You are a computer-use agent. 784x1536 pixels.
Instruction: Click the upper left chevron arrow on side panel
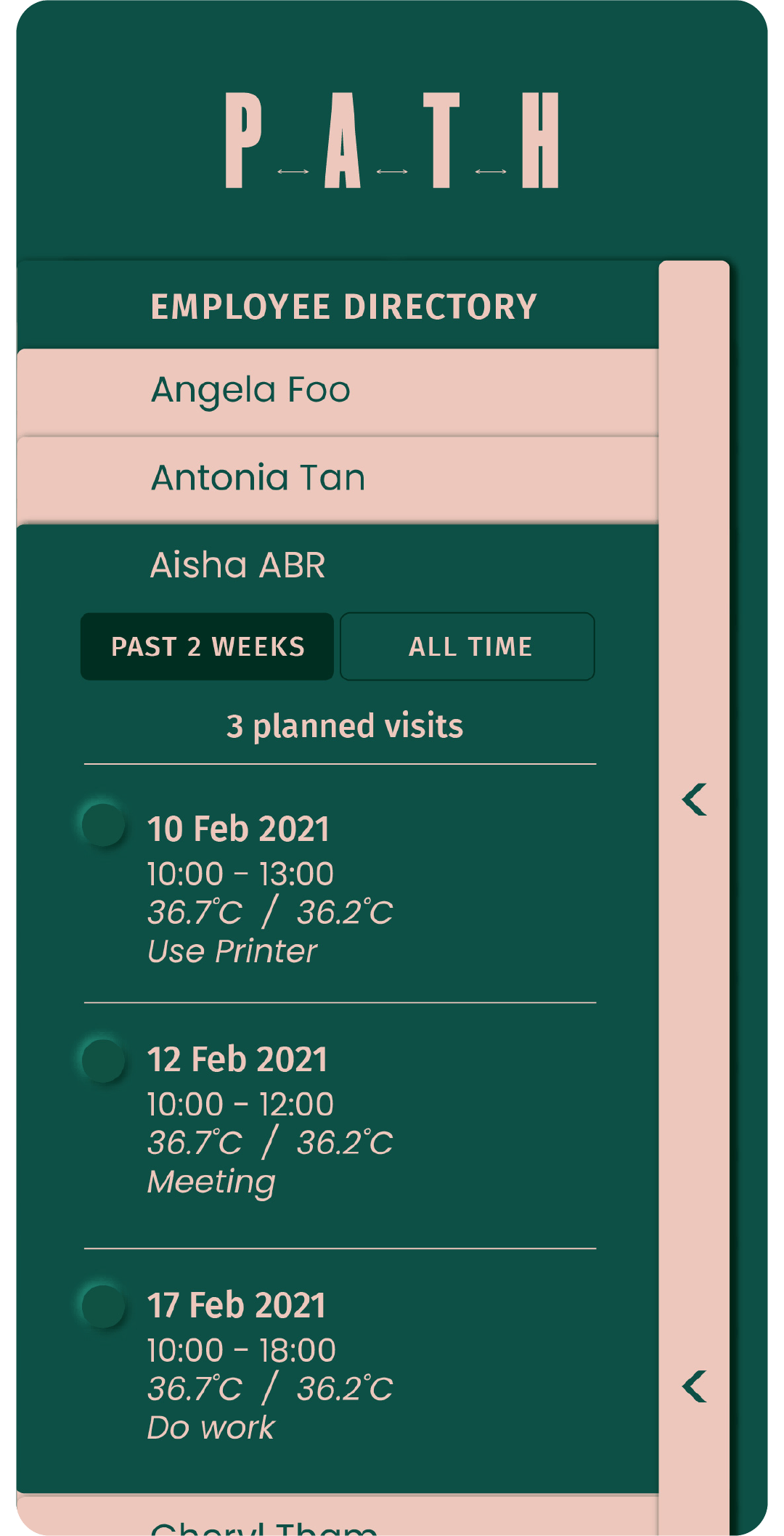click(695, 800)
